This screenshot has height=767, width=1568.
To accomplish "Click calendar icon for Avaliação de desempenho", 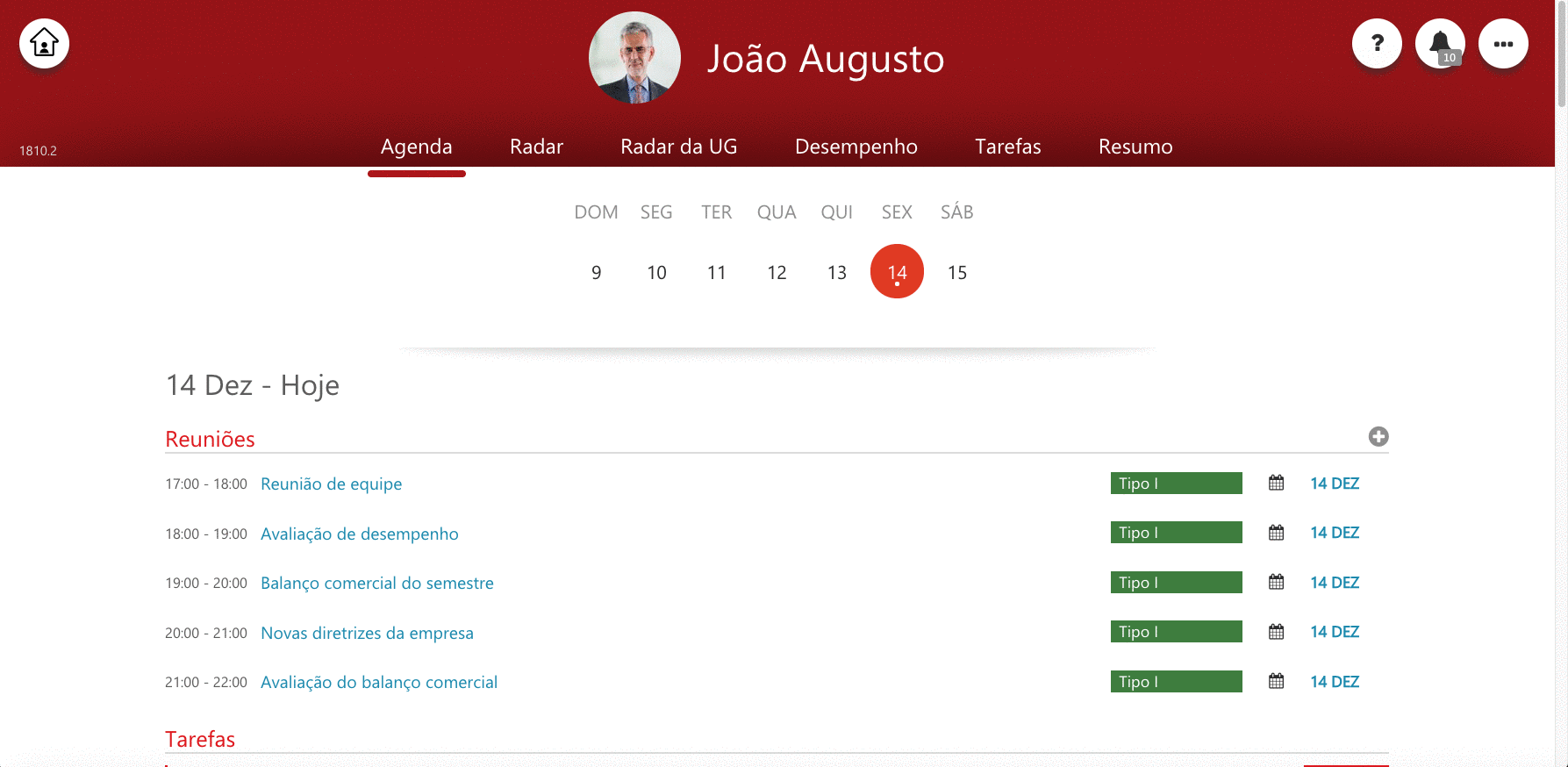I will point(1277,533).
